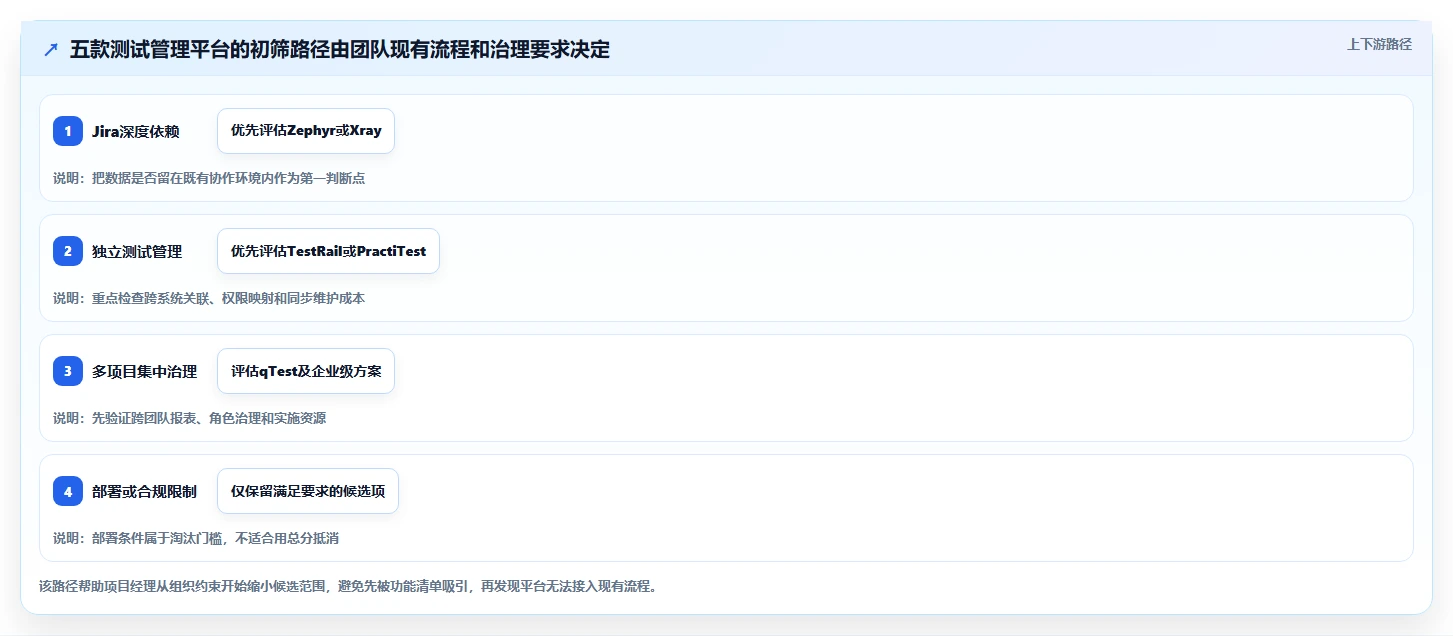Select step number 2 badge
The width and height of the screenshot is (1453, 636).
(68, 251)
